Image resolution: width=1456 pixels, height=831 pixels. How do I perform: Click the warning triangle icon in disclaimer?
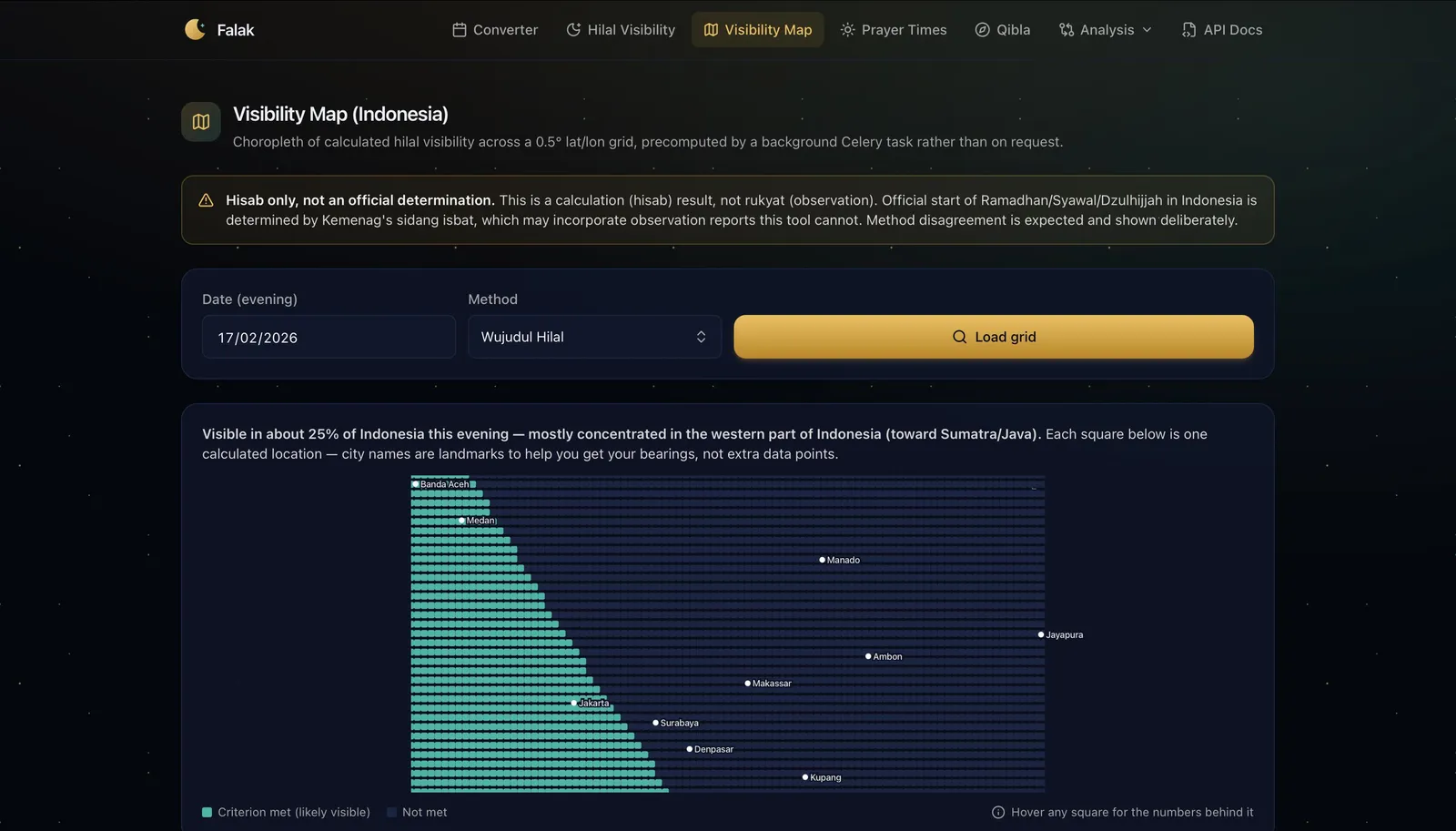click(x=207, y=200)
